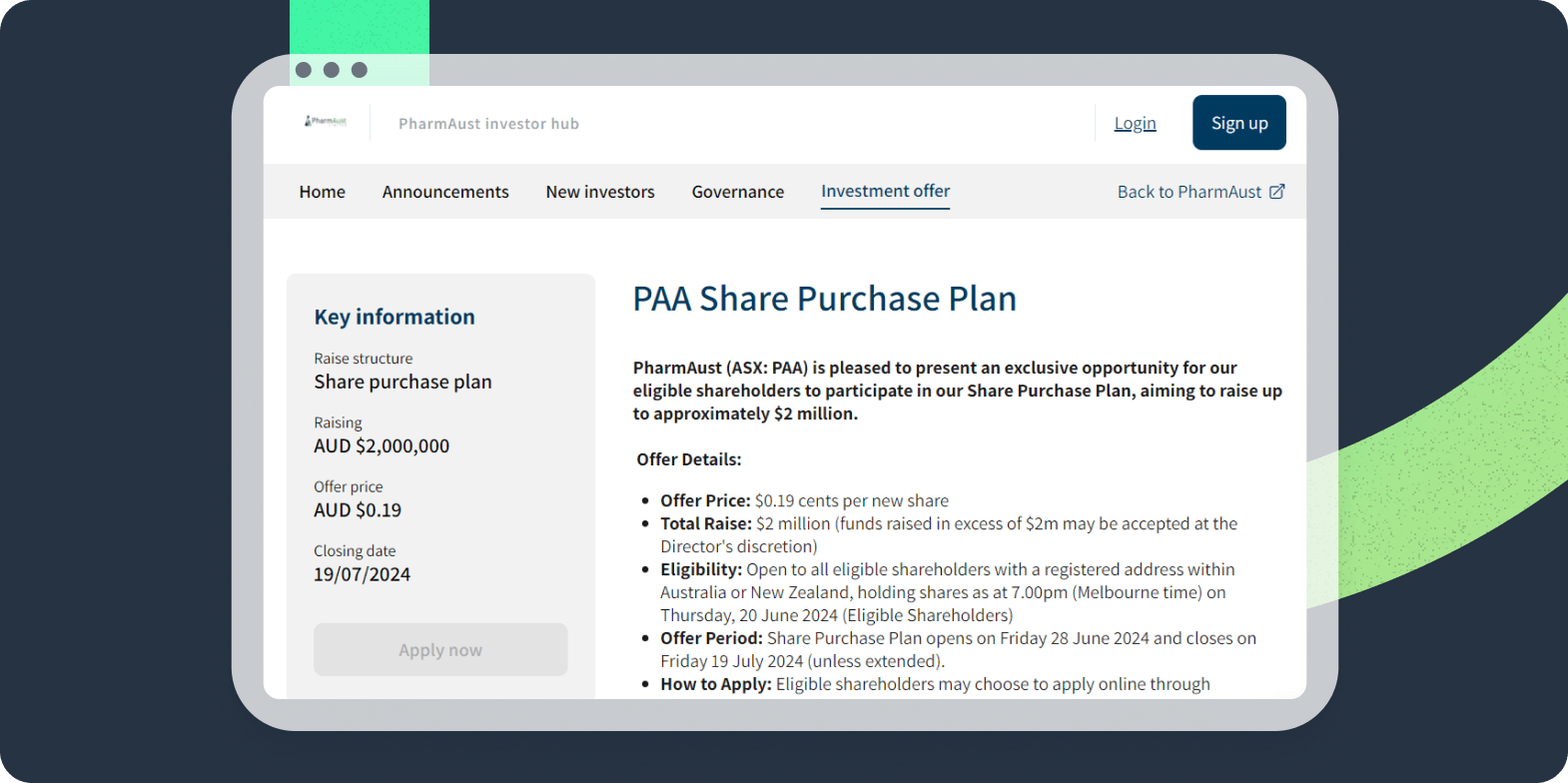Open the Home menu item
This screenshot has width=1568, height=783.
point(322,192)
